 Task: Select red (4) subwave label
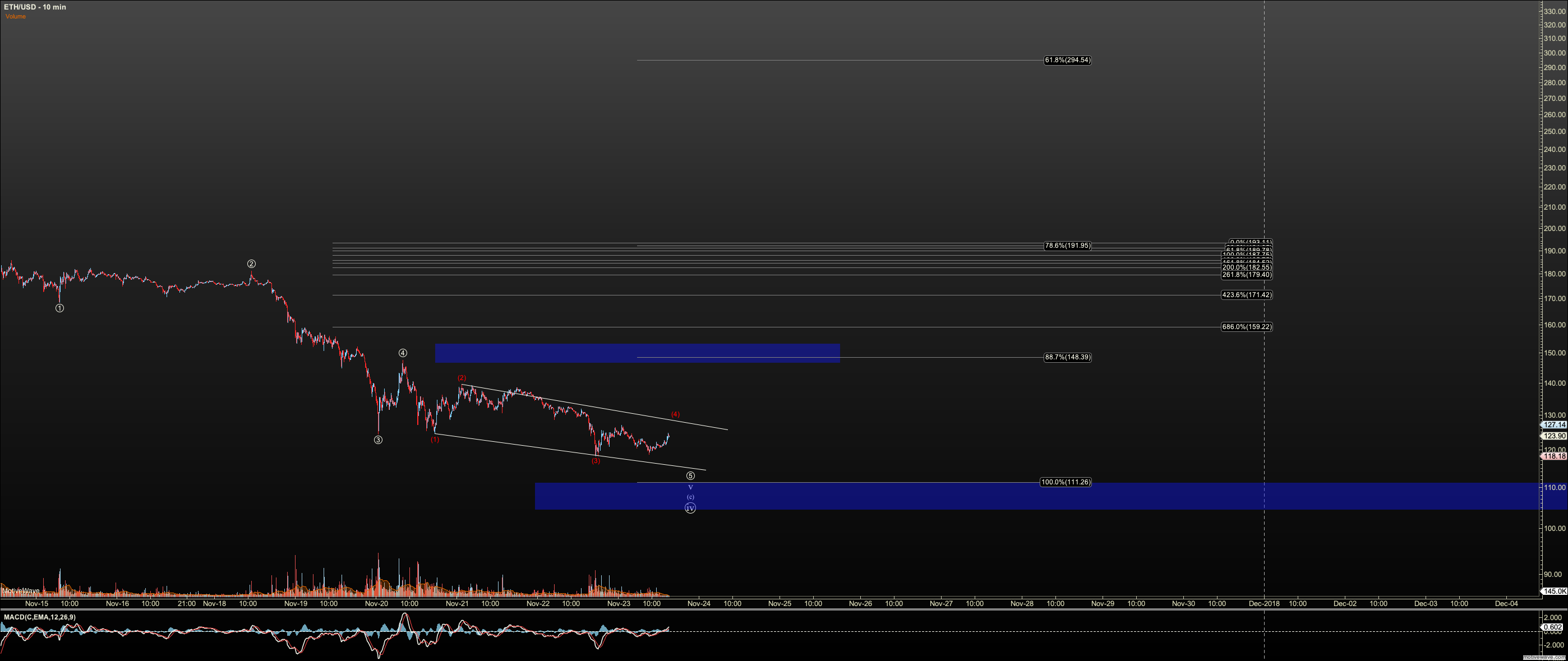pyautogui.click(x=675, y=414)
